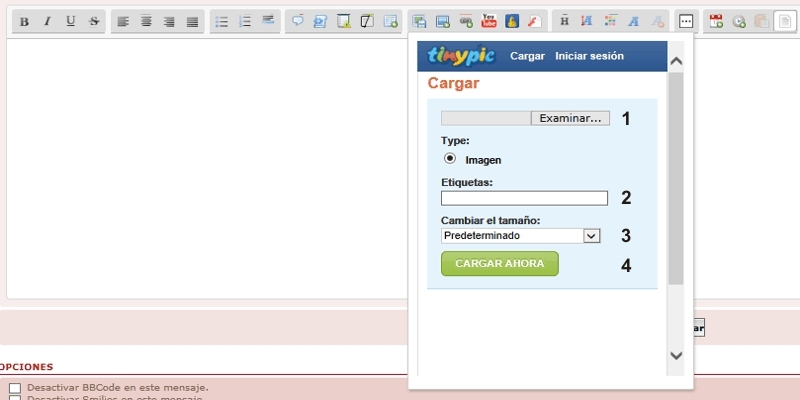Click the tinypic logo
Screen dimensions: 800x400
(461, 56)
